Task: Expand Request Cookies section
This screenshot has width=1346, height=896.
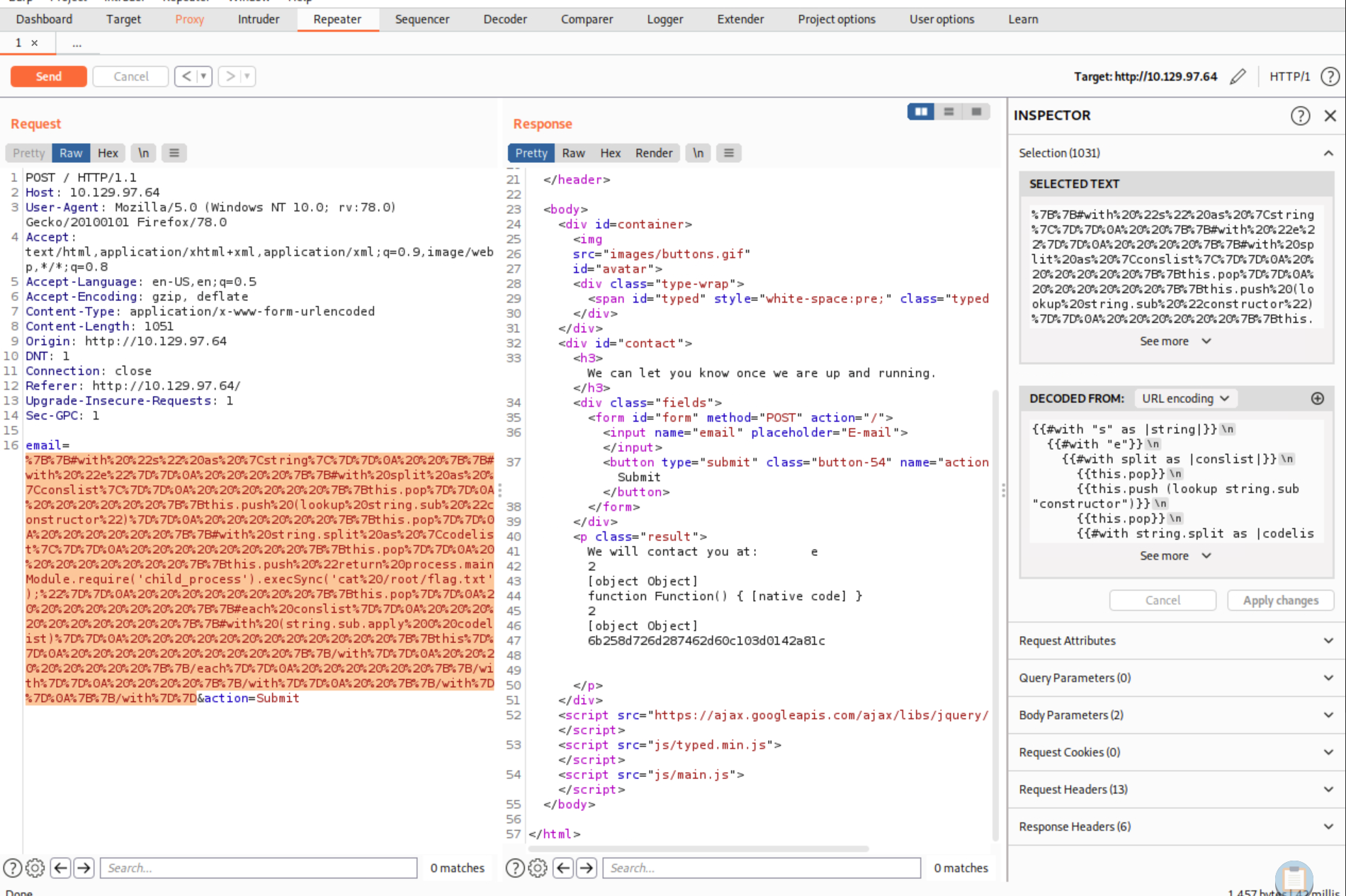Action: (x=1176, y=752)
